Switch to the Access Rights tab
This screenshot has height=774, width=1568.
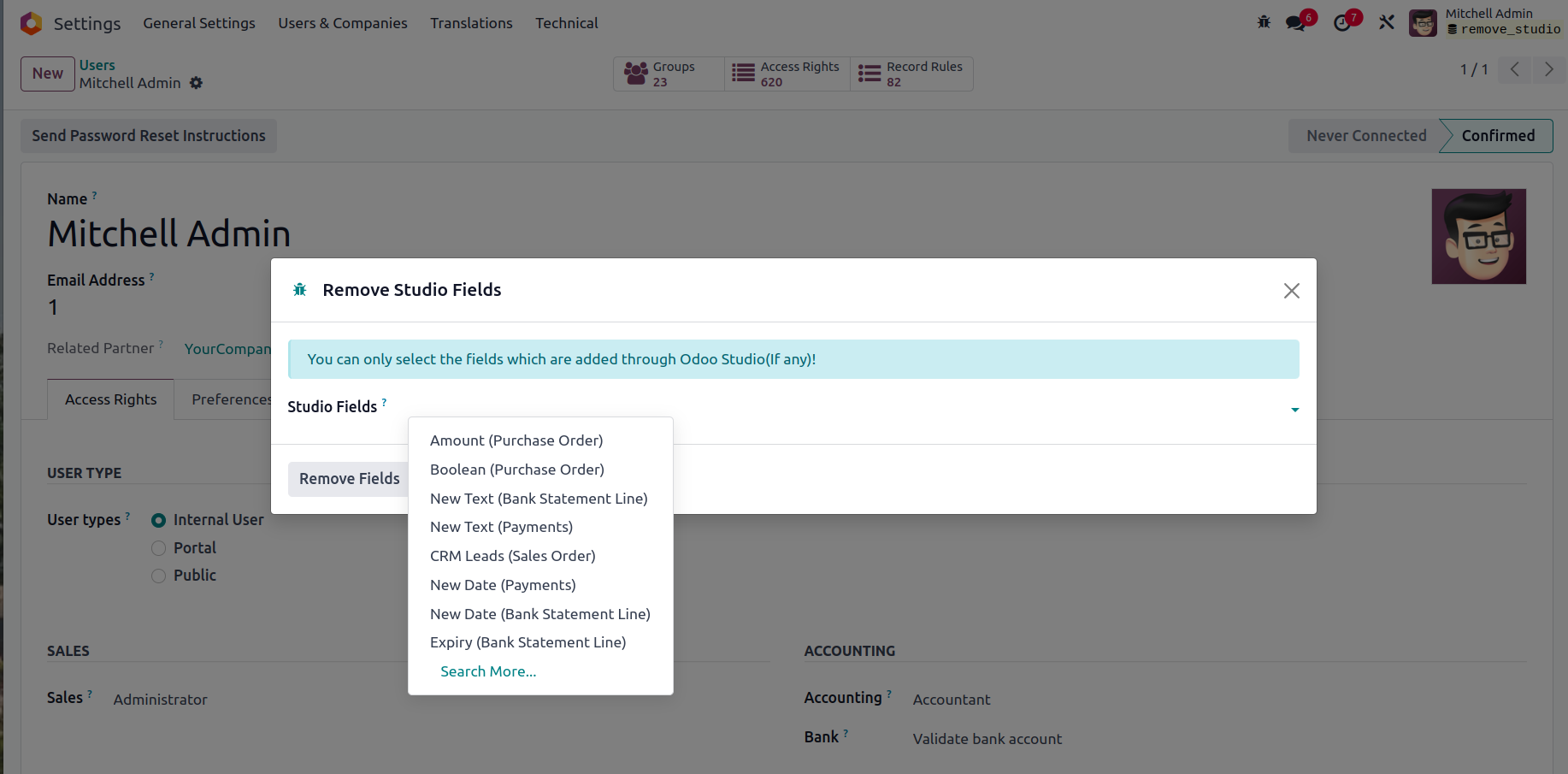(x=111, y=399)
